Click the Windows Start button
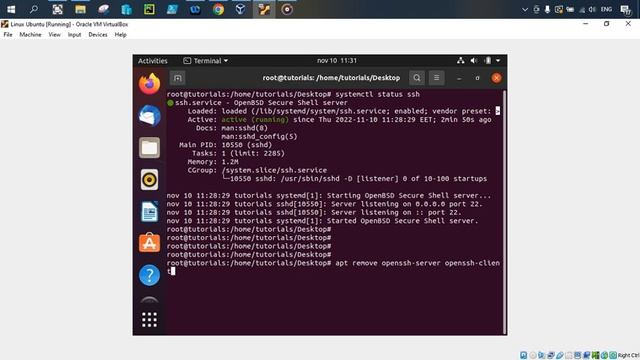This screenshot has width=640, height=360. [11, 9]
